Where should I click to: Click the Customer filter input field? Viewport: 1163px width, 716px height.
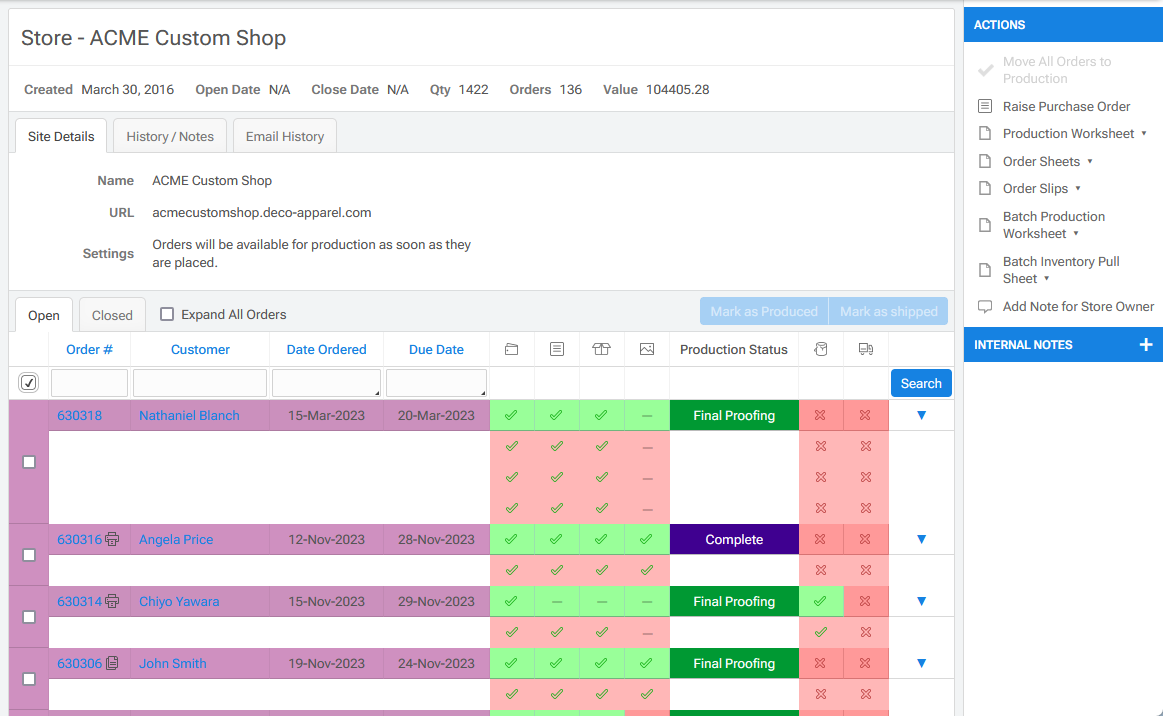click(x=200, y=383)
